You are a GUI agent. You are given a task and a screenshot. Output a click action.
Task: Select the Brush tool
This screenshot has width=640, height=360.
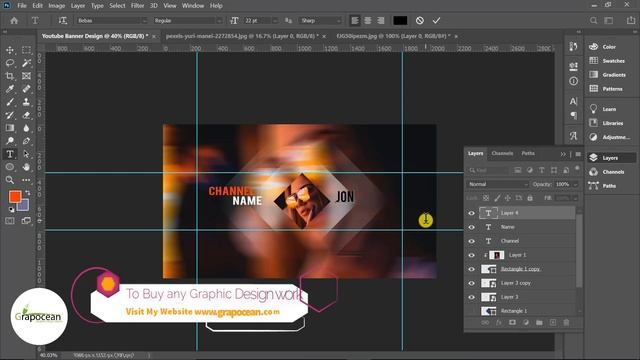click(x=10, y=102)
